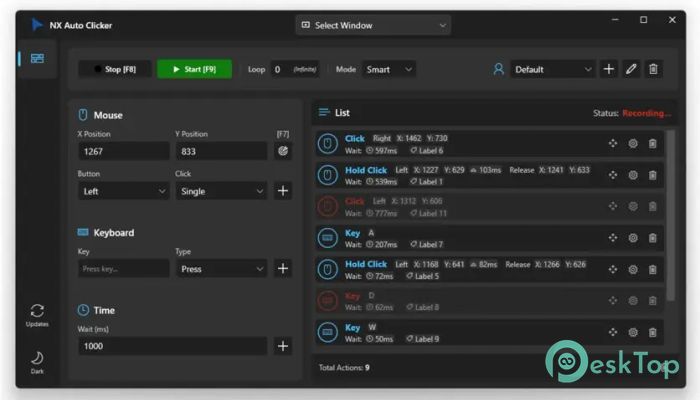This screenshot has height=400, width=700.
Task: Edit the Y Position field
Action: pos(221,151)
